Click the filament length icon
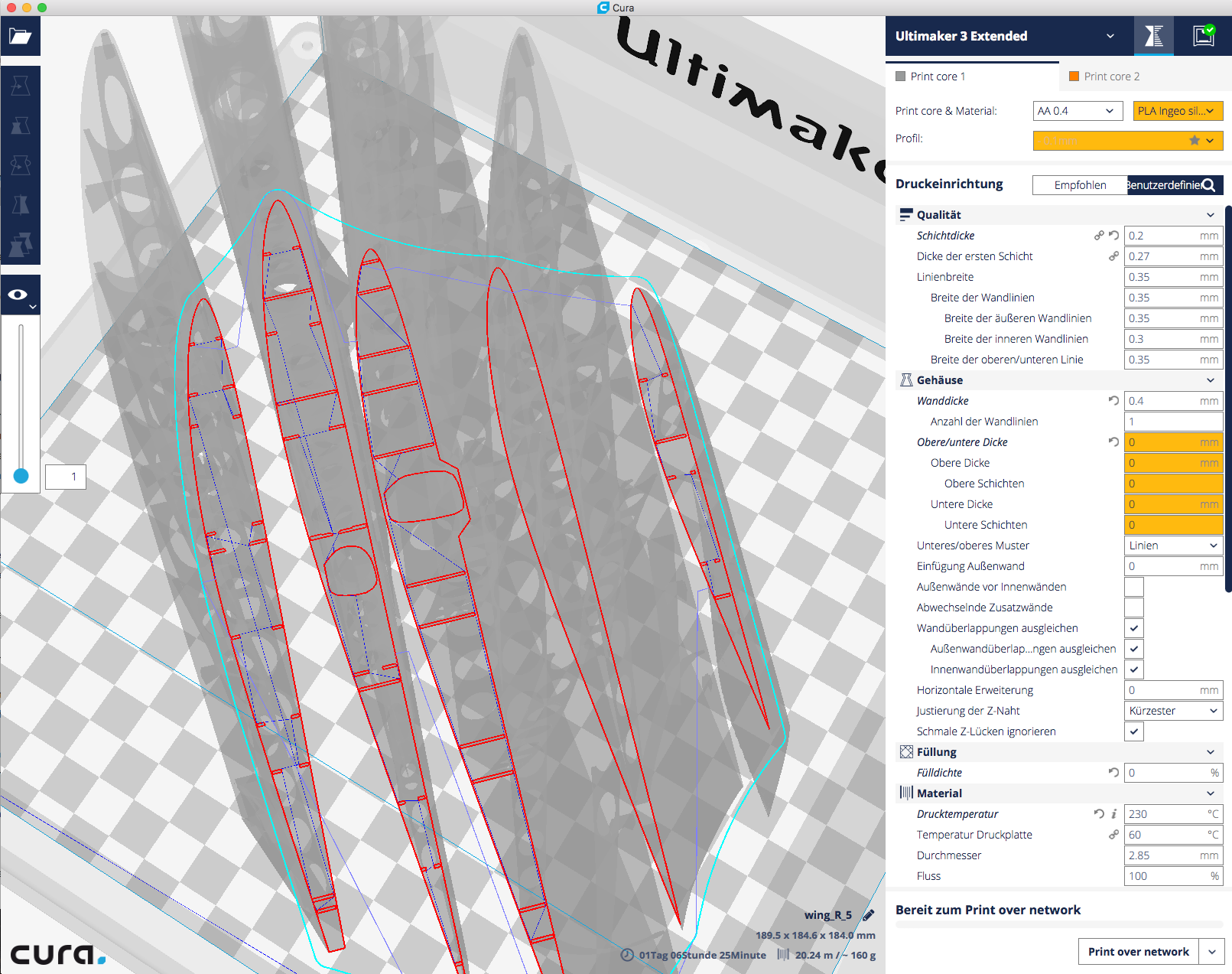Viewport: 1232px width, 974px height. point(783,955)
